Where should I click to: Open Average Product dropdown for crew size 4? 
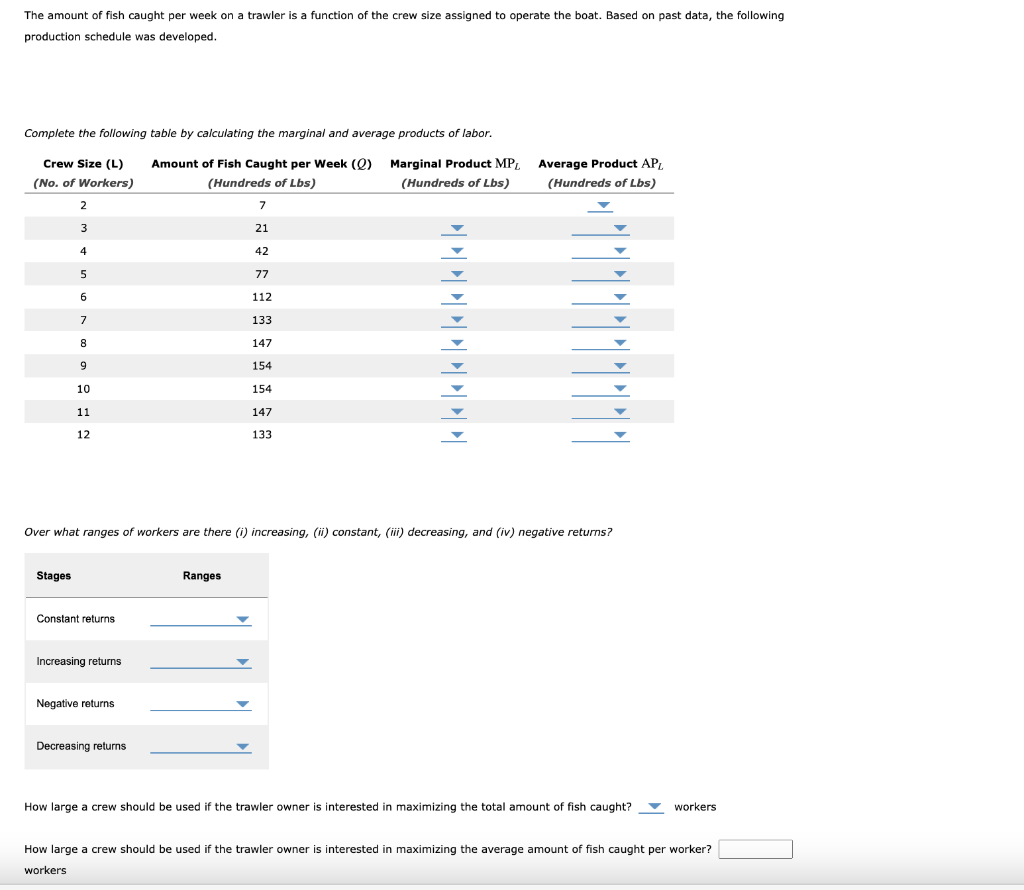pyautogui.click(x=601, y=252)
